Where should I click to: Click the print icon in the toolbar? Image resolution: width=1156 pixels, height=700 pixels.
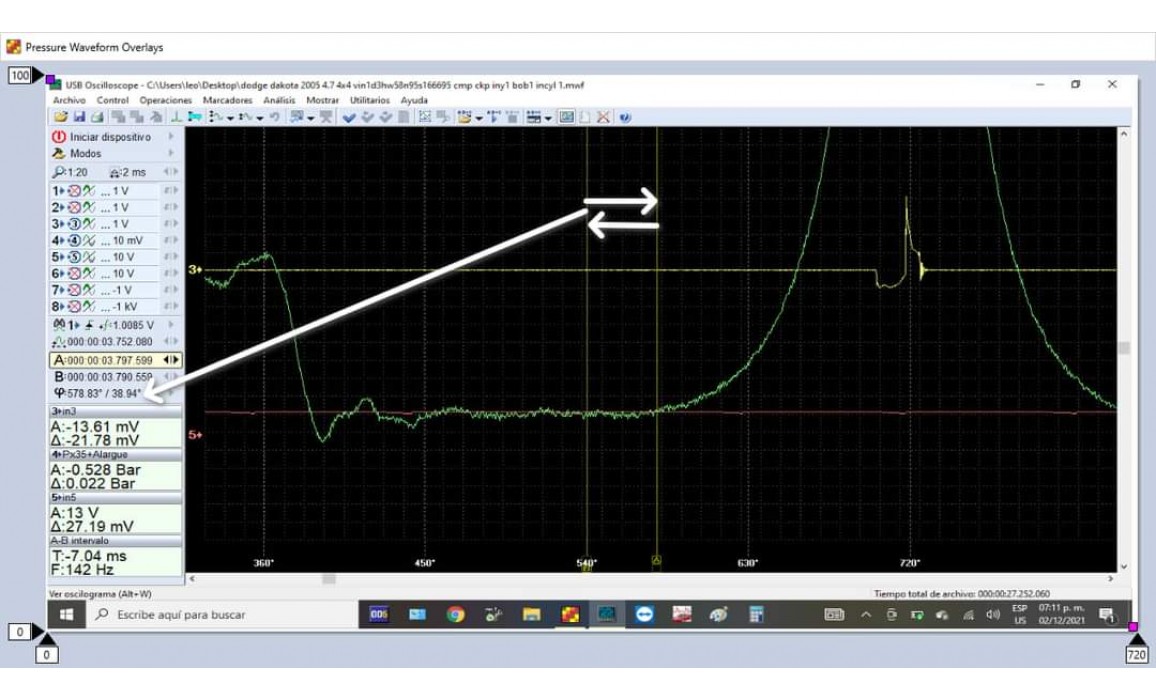tap(98, 117)
